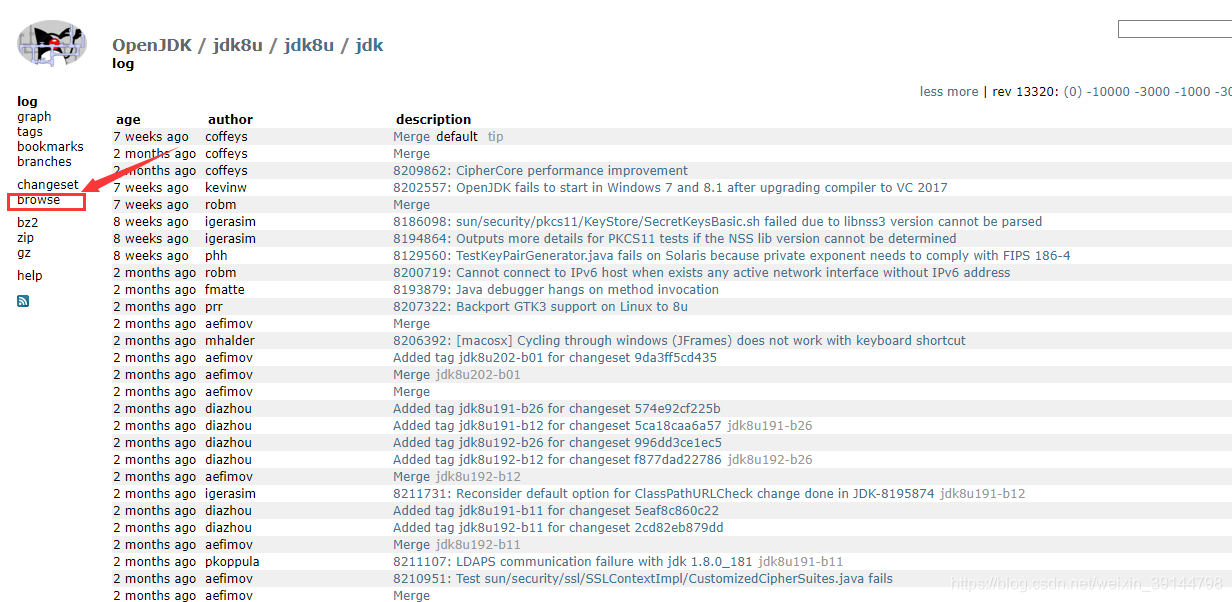
Task: Download the zip archive
Action: click(25, 238)
